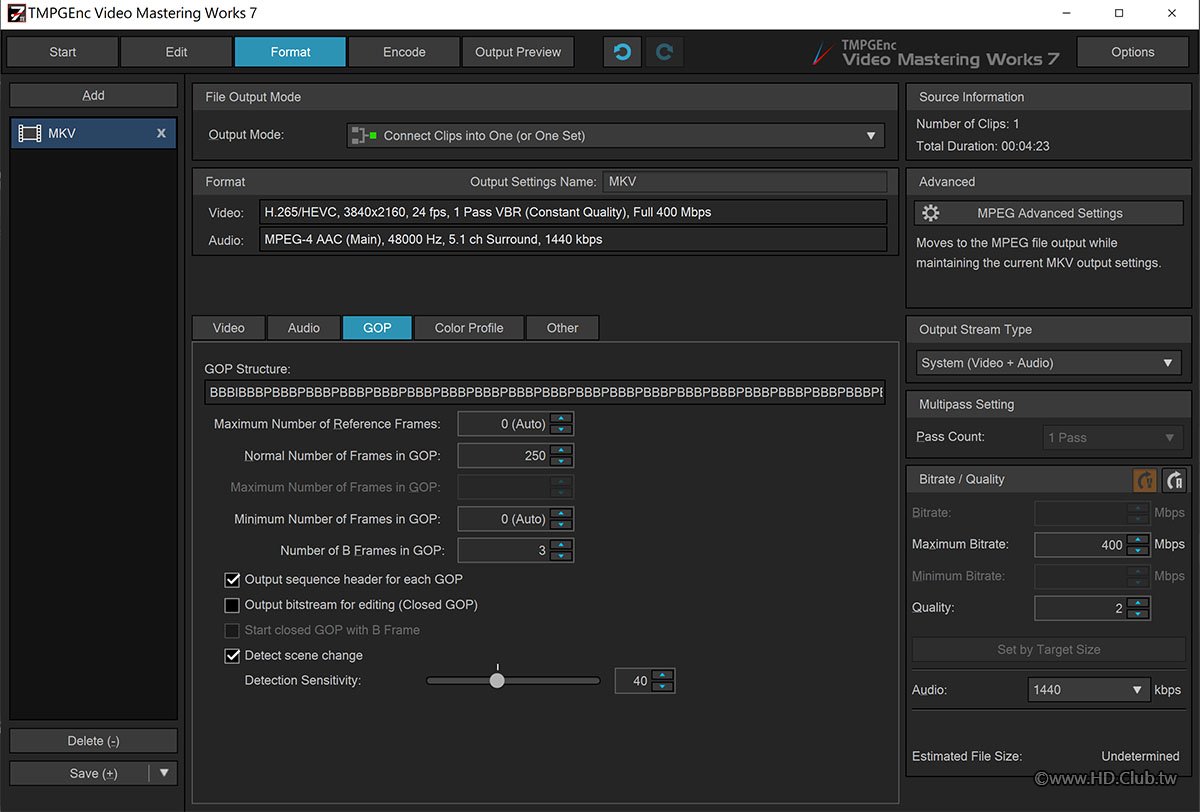Click the Detection Sensitivity slider handle
The height and width of the screenshot is (812, 1200).
click(x=497, y=681)
